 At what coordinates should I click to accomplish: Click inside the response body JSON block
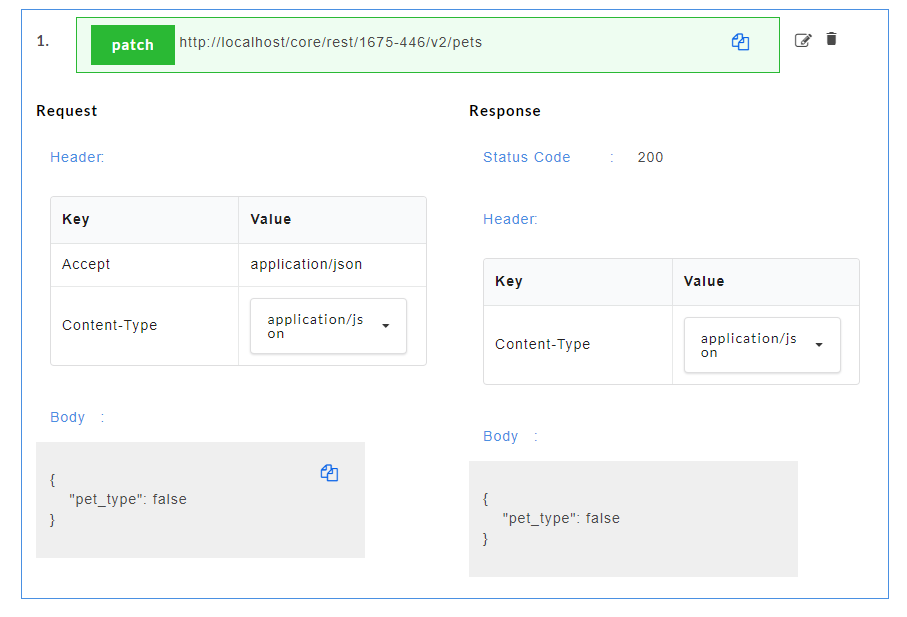coord(633,519)
